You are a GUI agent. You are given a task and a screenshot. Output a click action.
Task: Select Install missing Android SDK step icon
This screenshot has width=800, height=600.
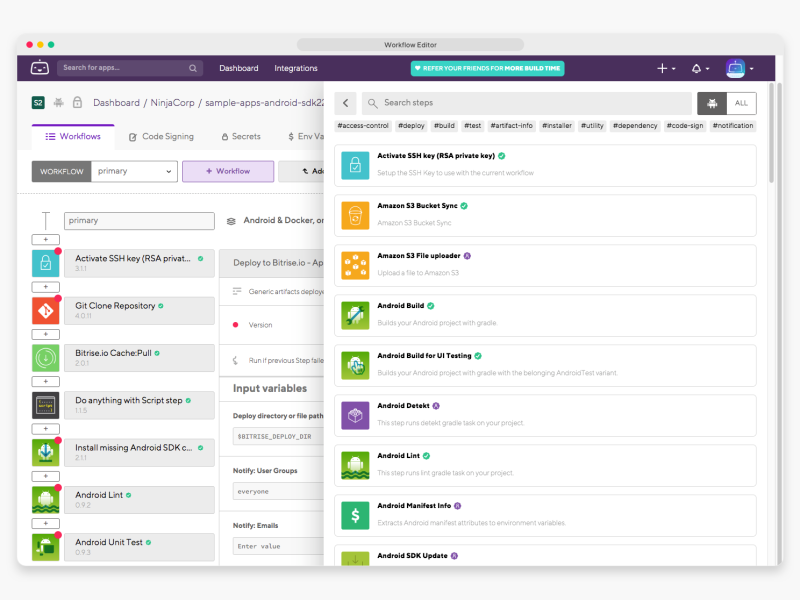point(45,453)
